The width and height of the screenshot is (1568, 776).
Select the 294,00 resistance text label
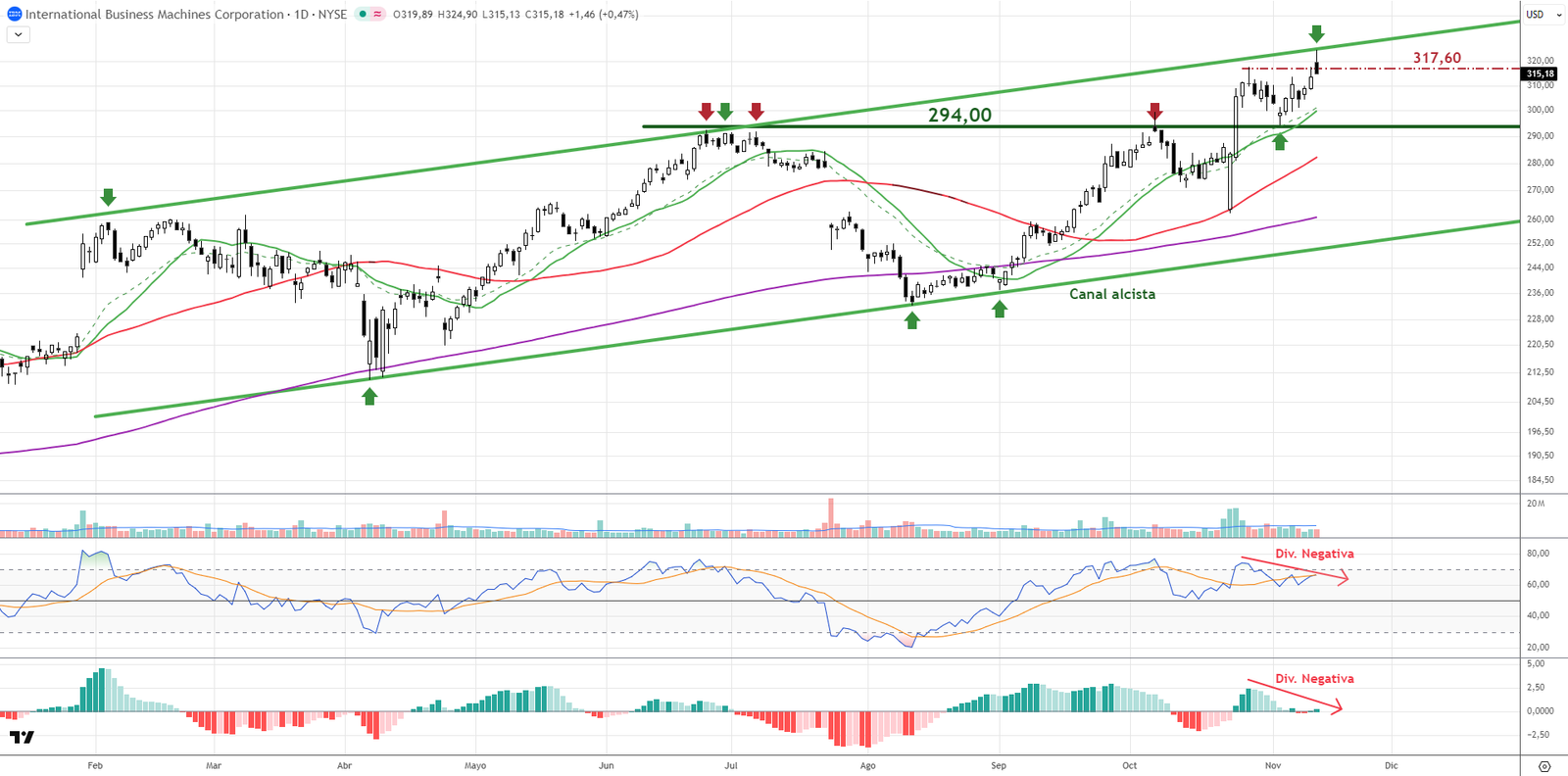959,115
